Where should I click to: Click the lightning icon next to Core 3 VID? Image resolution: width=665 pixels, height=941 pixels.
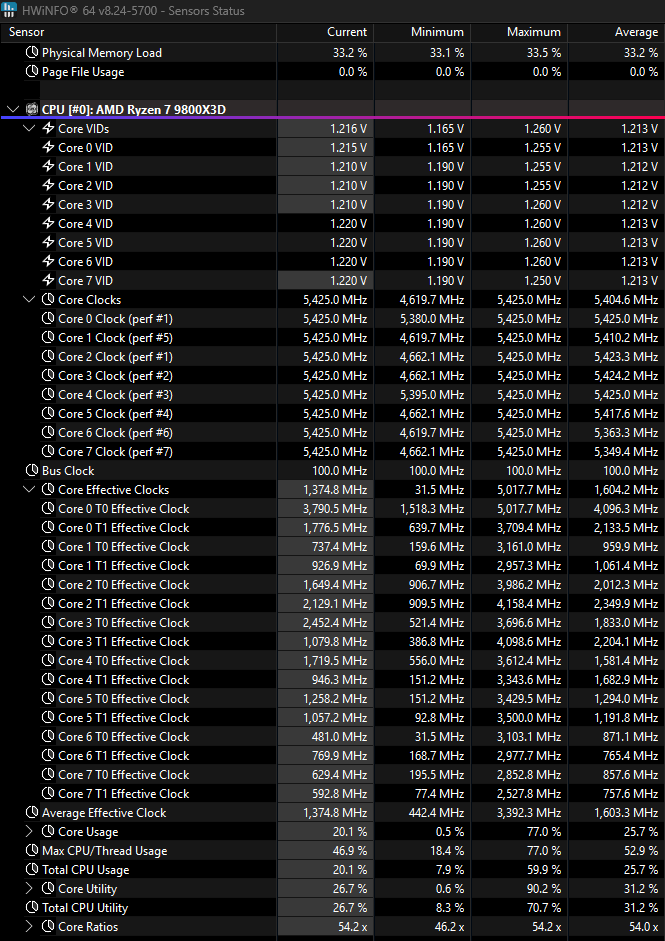pyautogui.click(x=49, y=205)
